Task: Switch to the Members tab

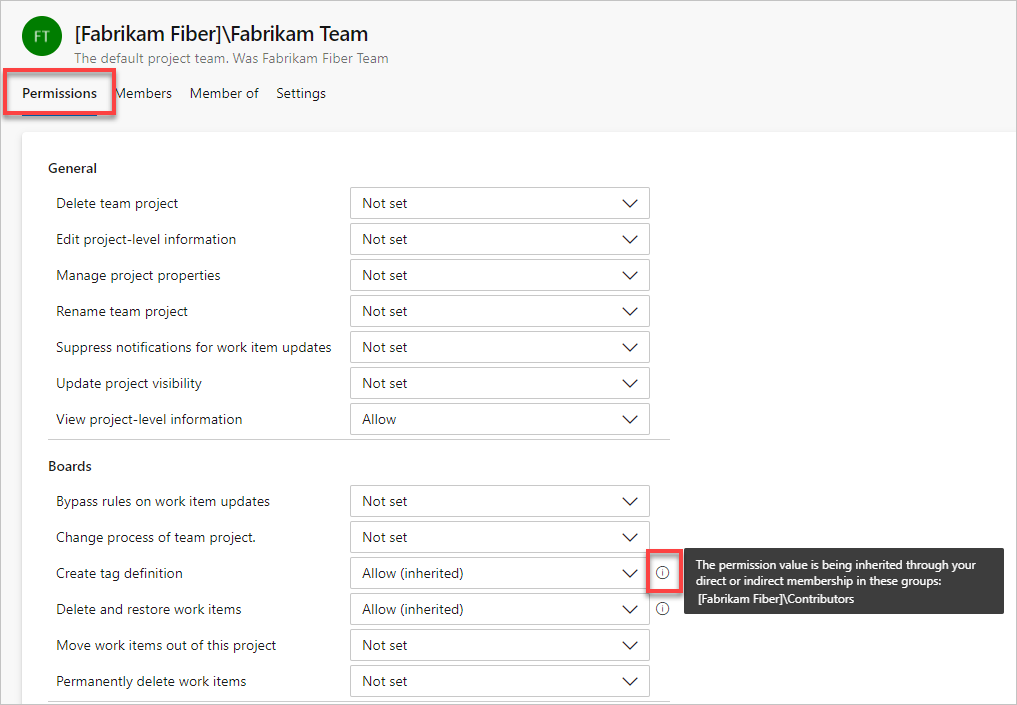Action: point(143,93)
